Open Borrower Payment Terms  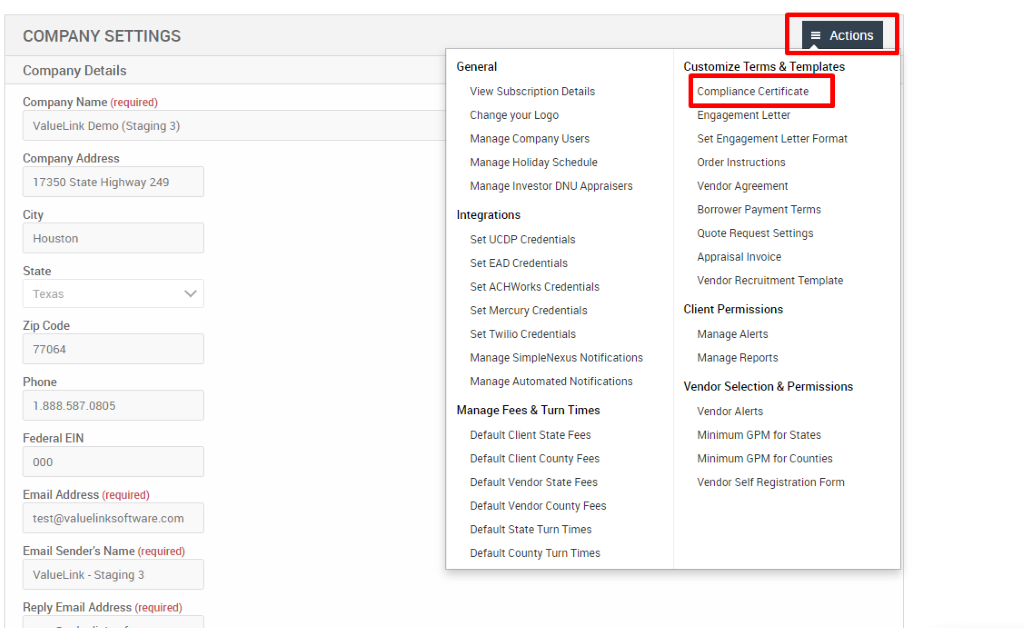758,210
